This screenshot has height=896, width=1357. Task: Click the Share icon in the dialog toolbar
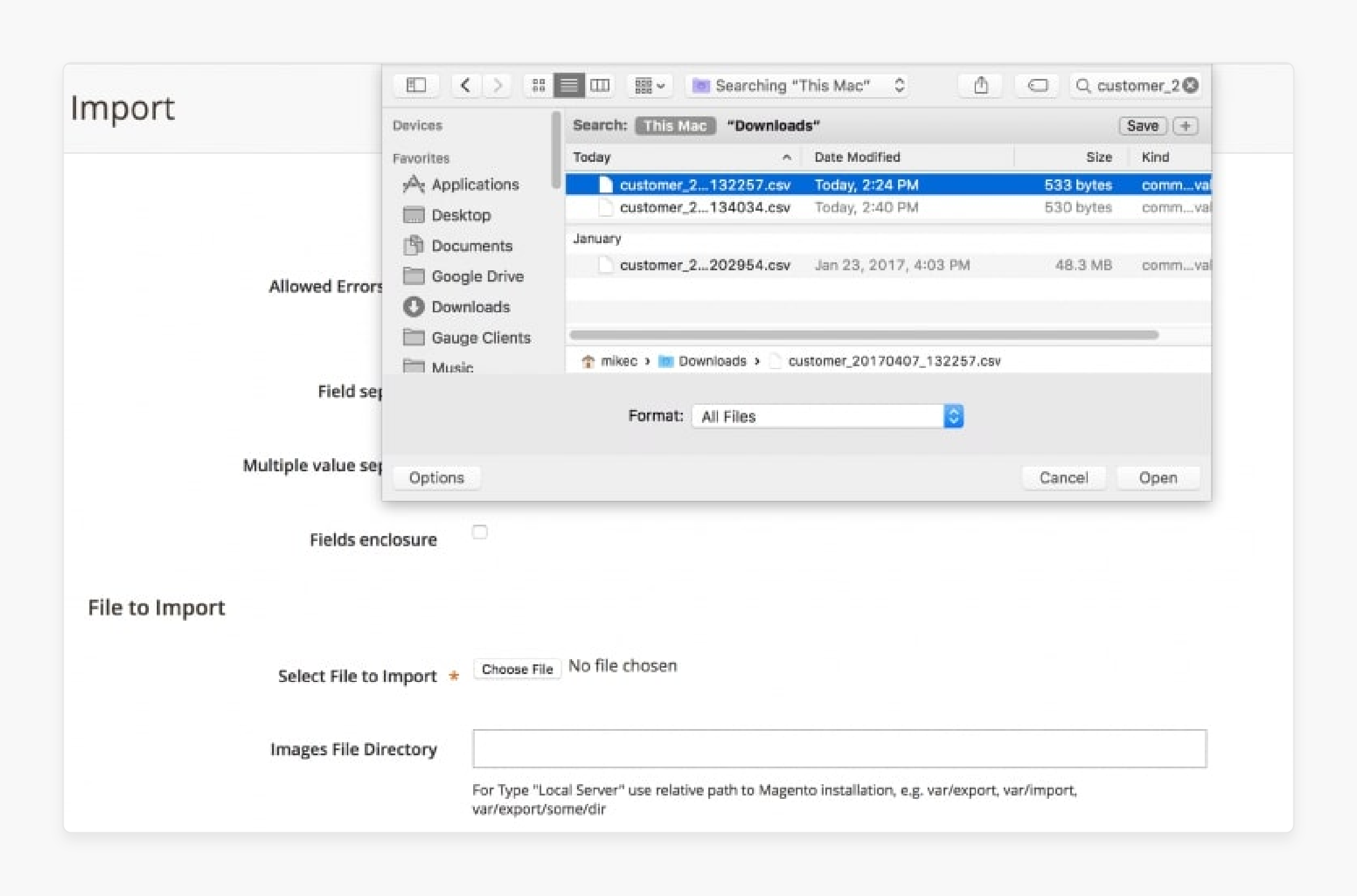click(981, 86)
